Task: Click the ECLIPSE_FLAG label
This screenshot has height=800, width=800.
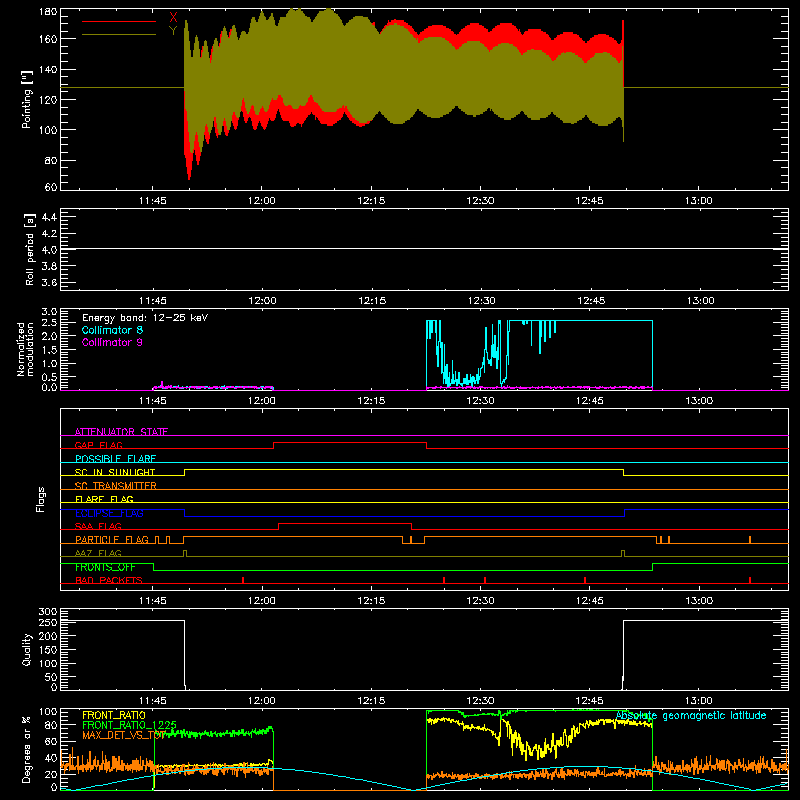Action: pos(109,513)
